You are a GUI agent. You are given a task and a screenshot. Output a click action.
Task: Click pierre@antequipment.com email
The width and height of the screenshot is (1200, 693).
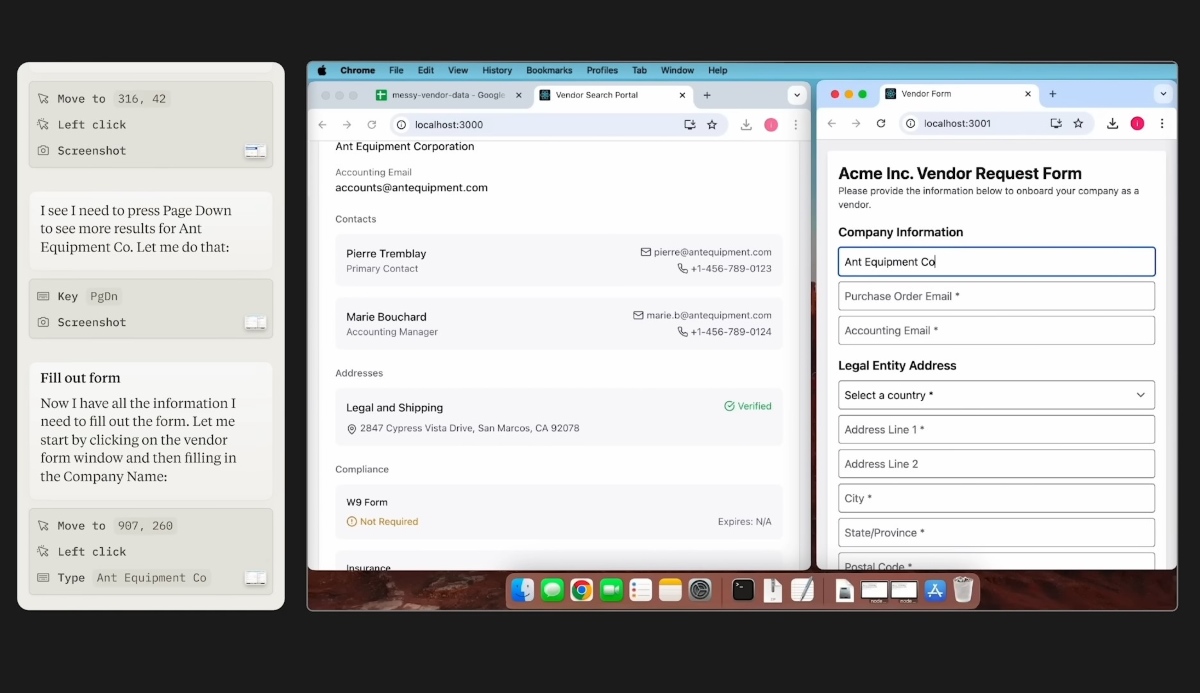coord(712,252)
